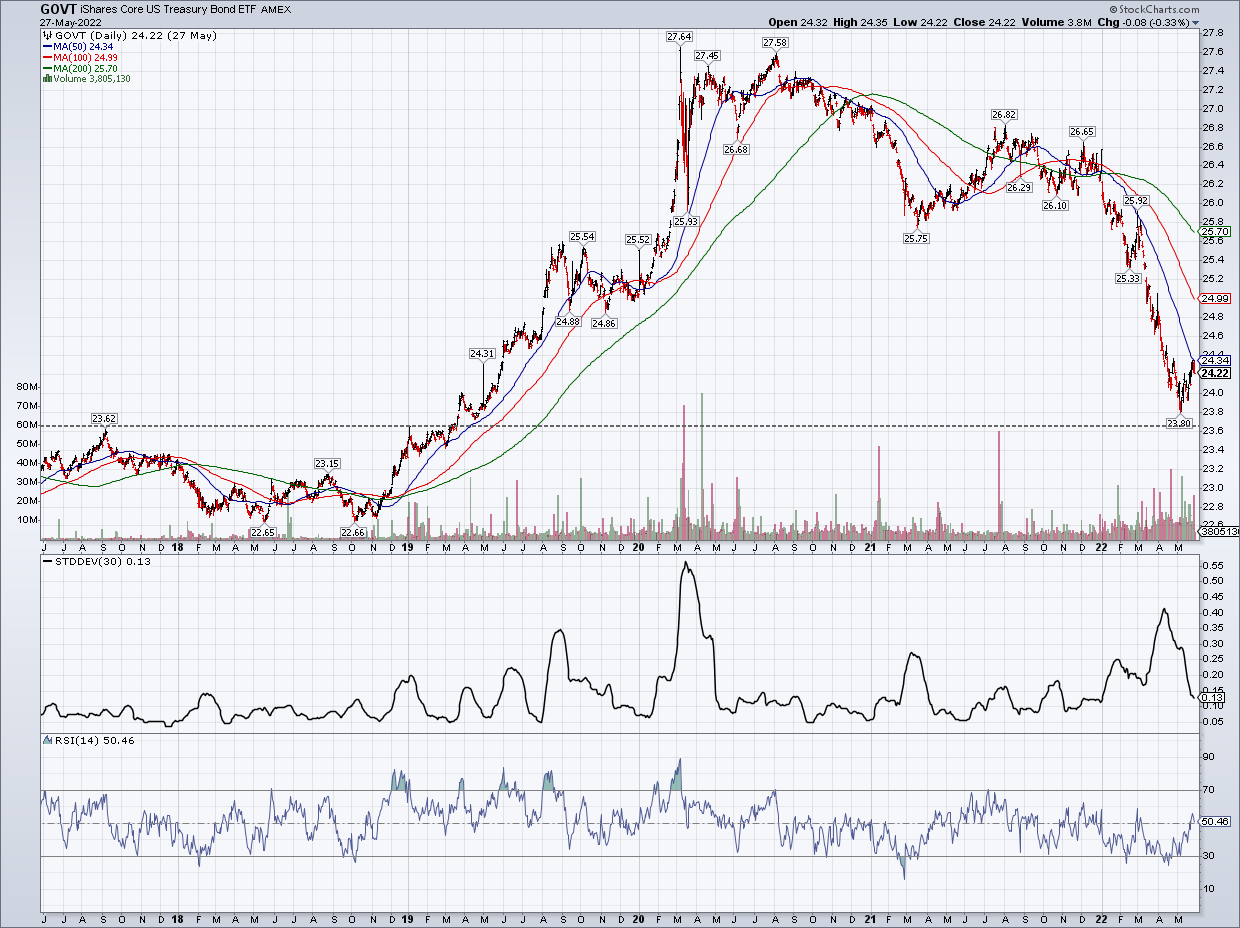
Task: Click the 25.54 price annotation
Action: coord(582,237)
